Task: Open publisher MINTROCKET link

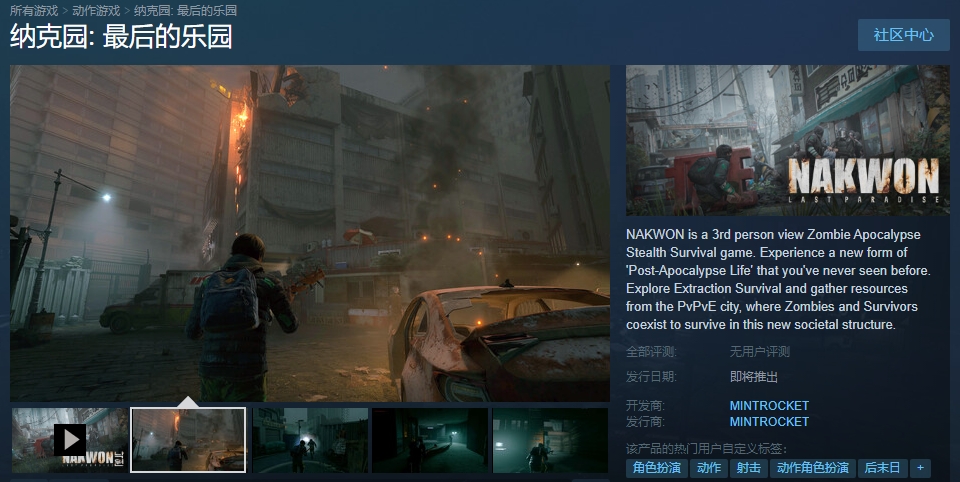Action: 769,421
